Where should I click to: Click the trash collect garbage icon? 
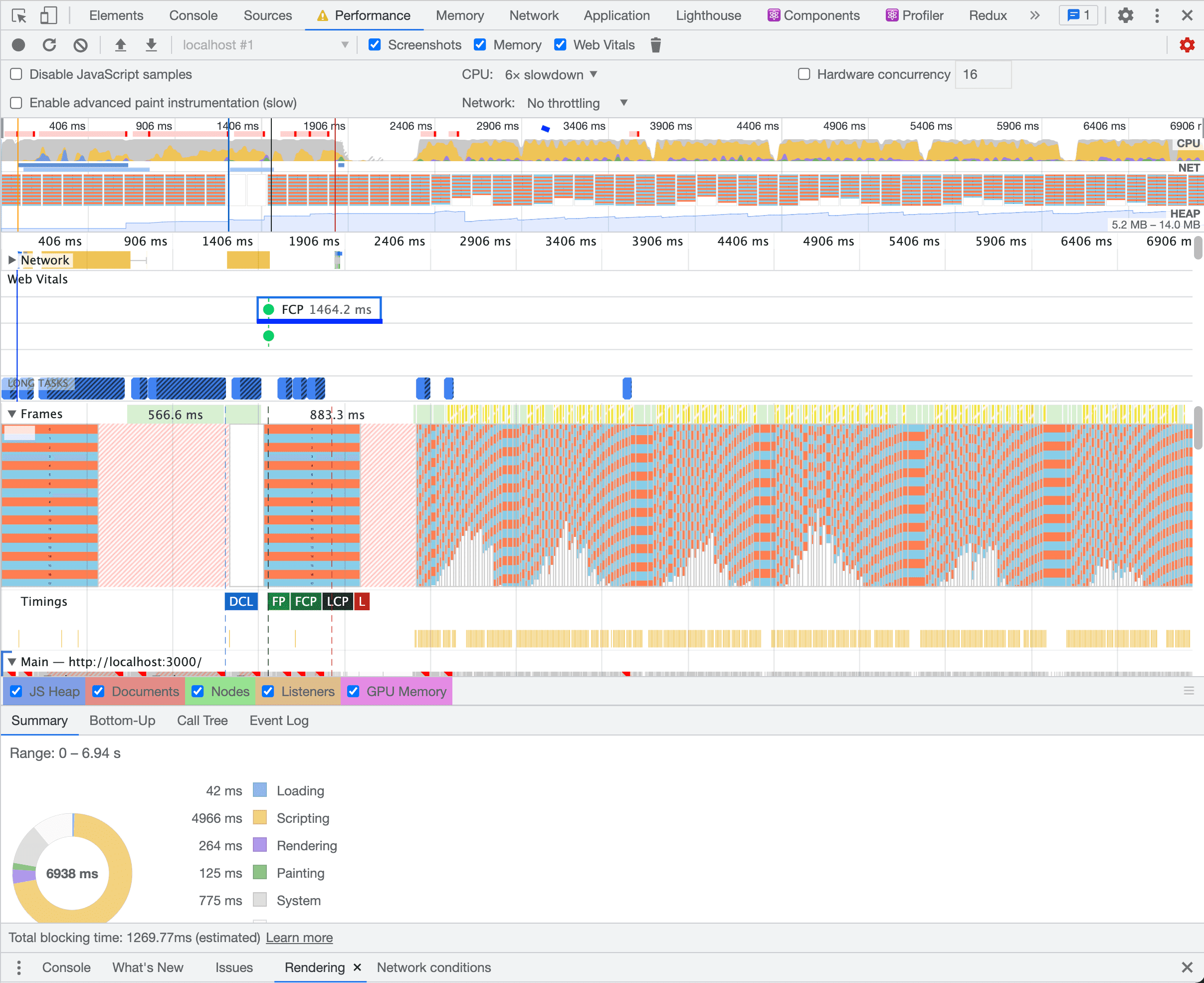pos(655,45)
